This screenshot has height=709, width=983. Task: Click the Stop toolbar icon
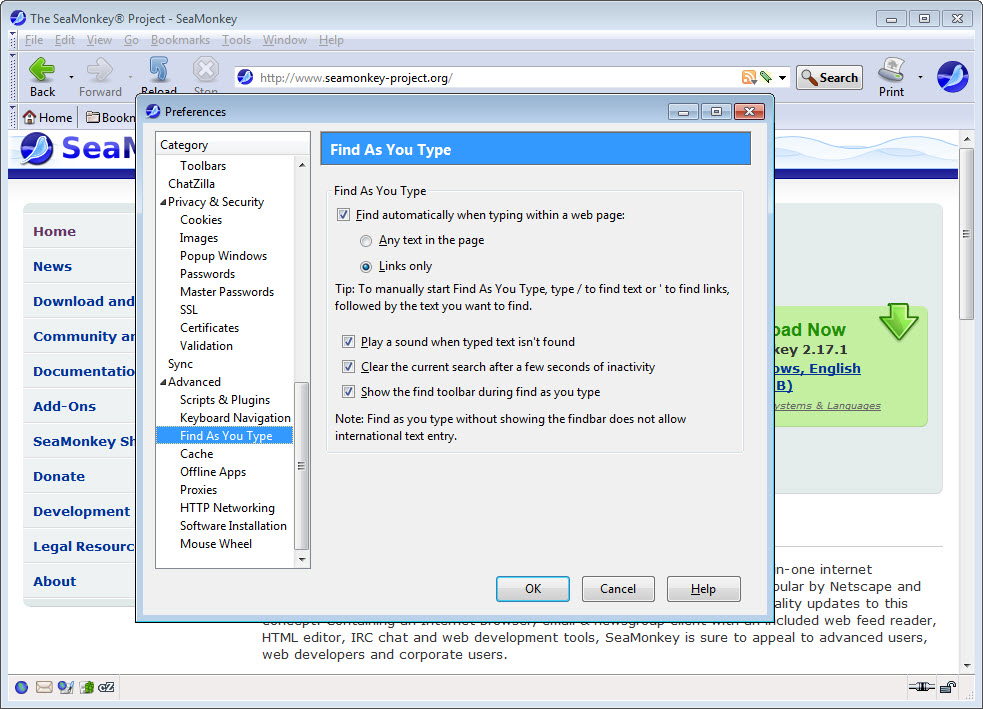click(206, 69)
